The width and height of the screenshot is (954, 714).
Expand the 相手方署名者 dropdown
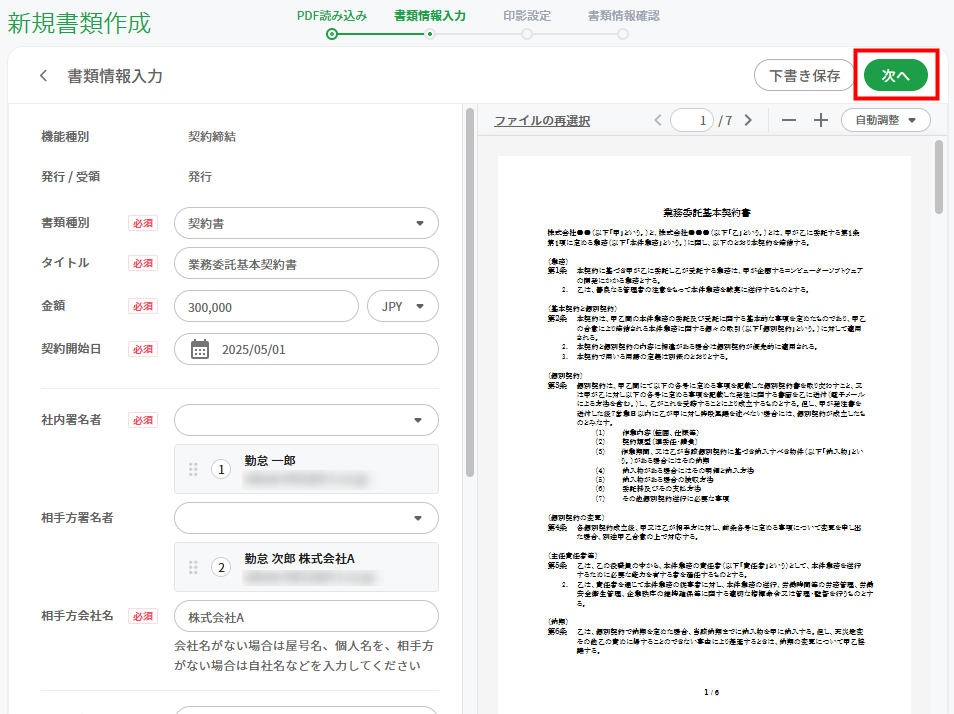tap(306, 518)
